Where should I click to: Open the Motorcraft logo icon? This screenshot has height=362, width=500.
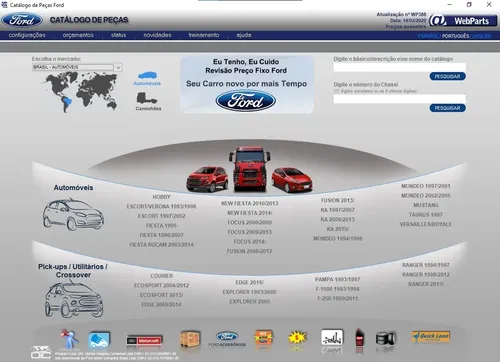coord(144,341)
